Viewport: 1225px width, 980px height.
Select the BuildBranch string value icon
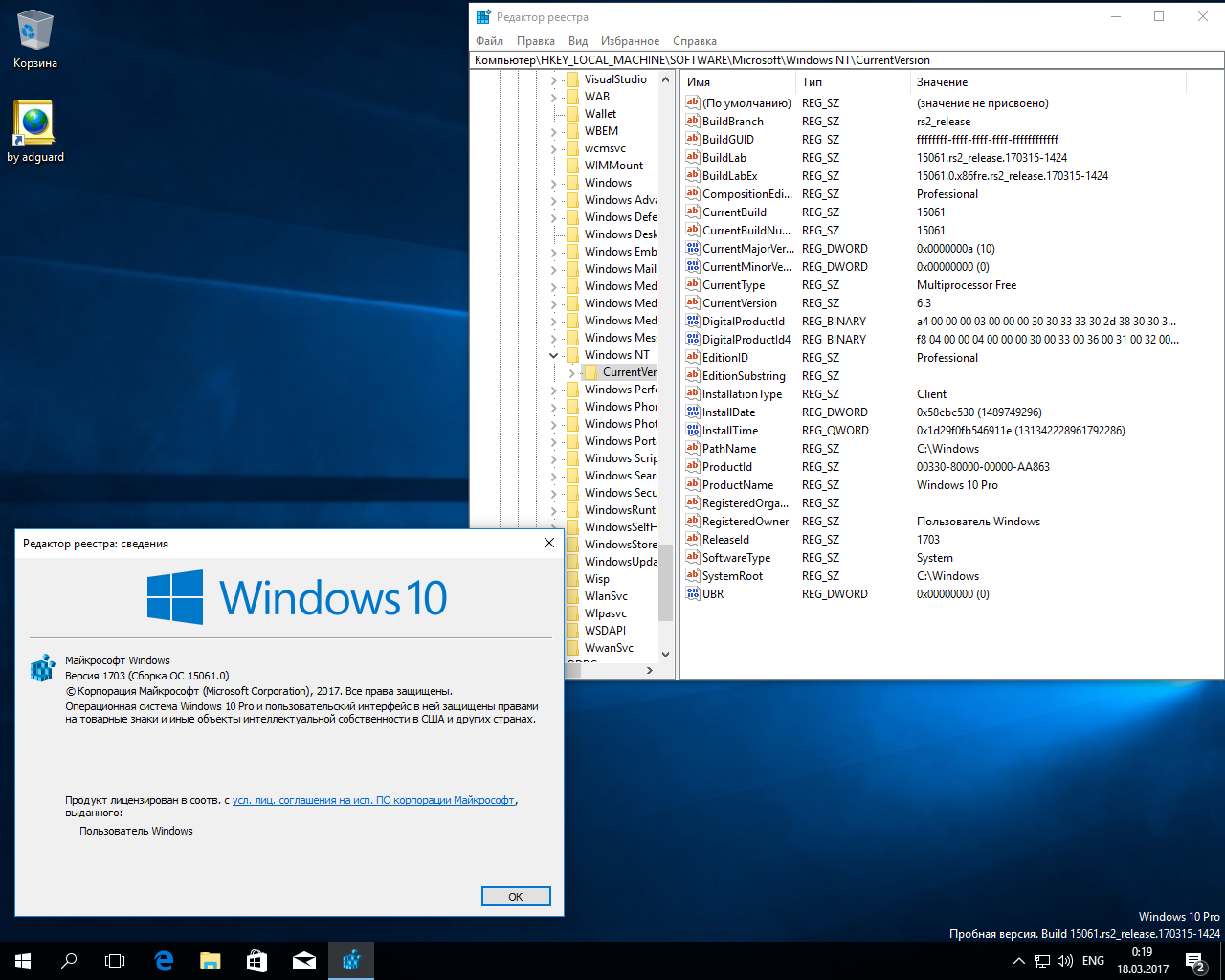coord(693,122)
